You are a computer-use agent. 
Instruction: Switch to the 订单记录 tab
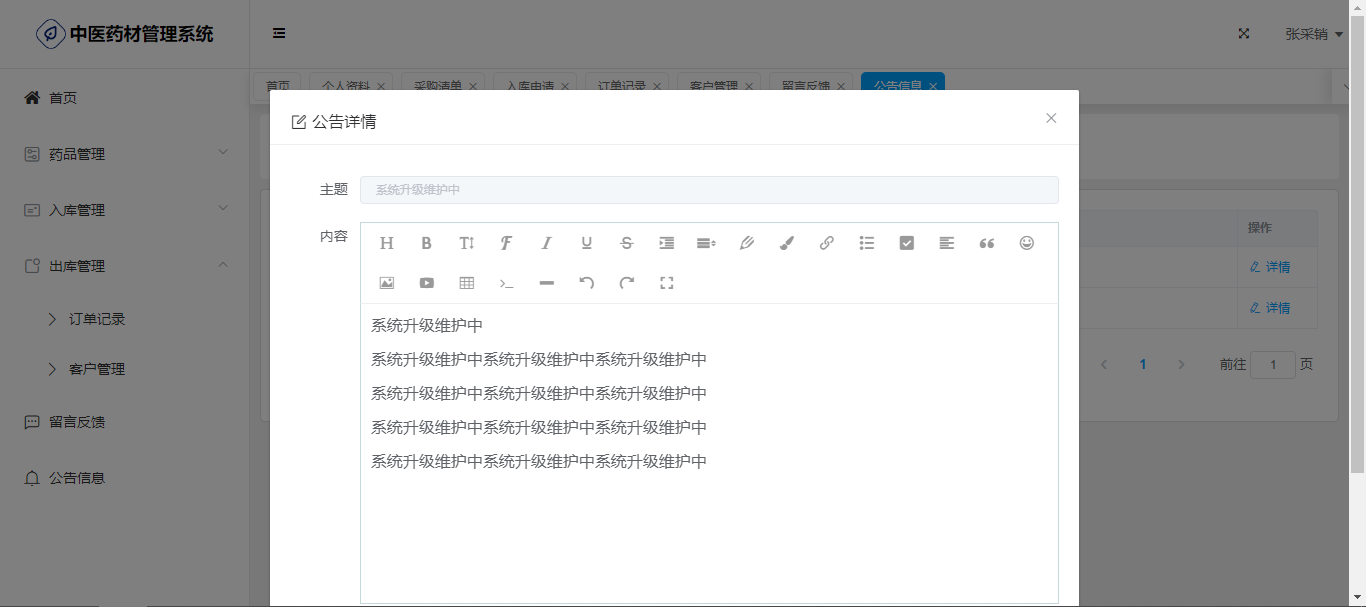point(621,86)
